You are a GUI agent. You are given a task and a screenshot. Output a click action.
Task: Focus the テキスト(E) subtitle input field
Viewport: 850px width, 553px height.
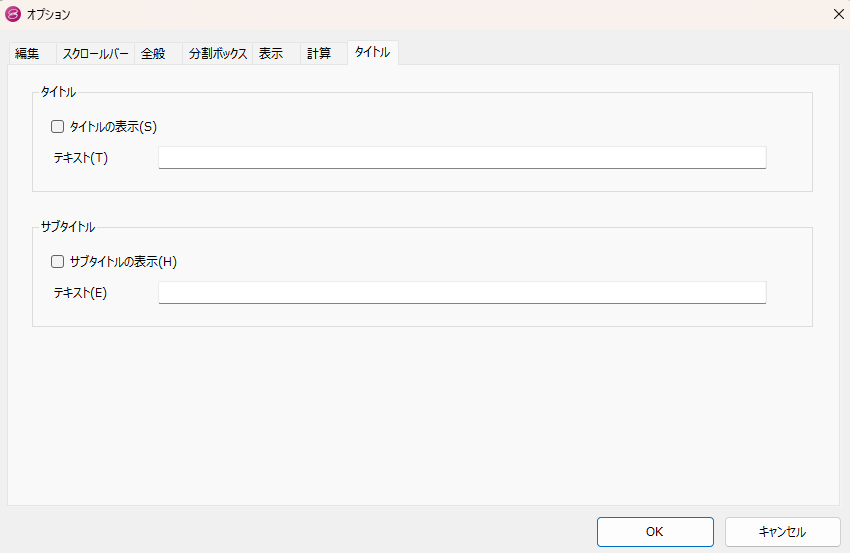pyautogui.click(x=462, y=293)
